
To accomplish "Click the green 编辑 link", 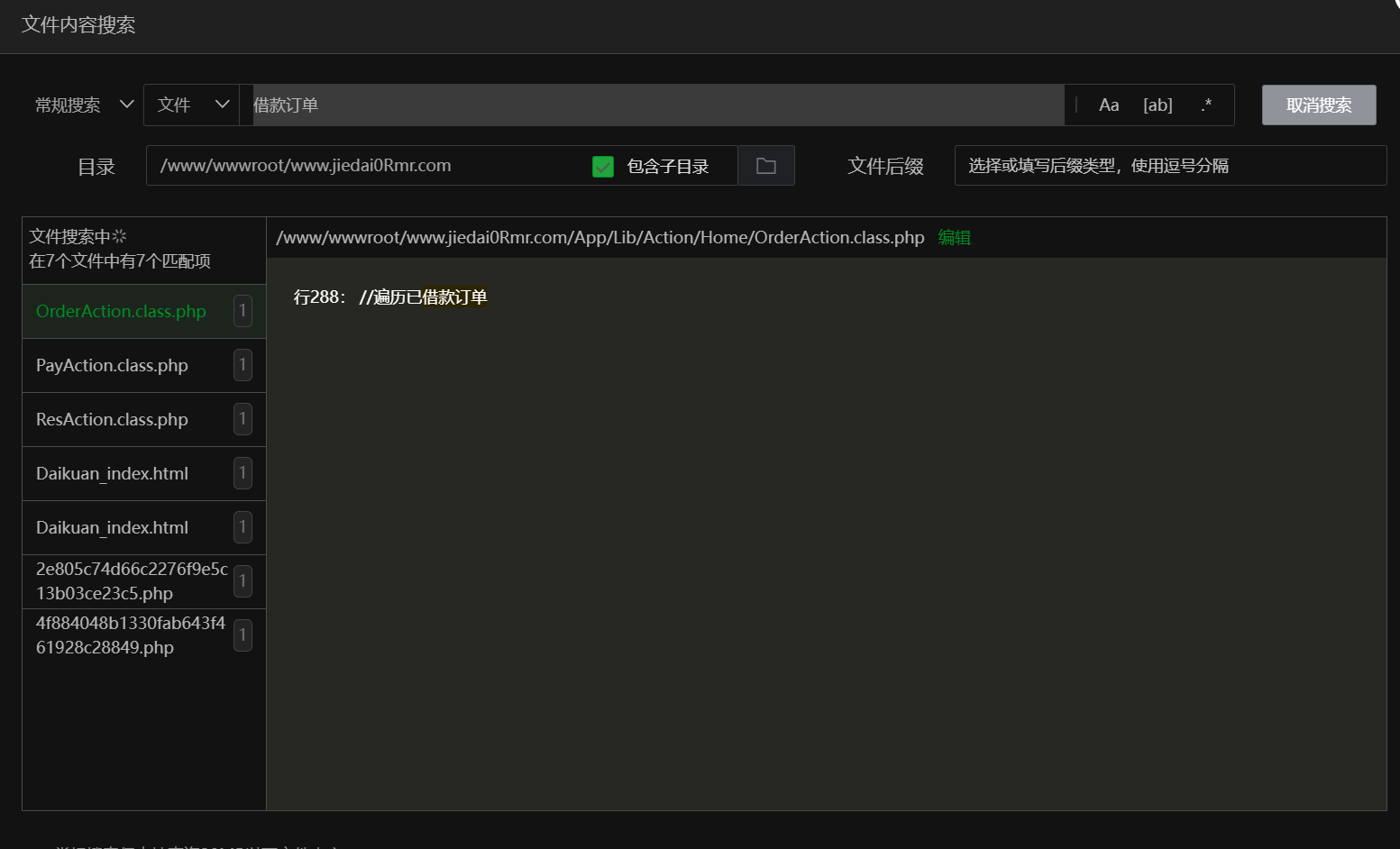I will (x=954, y=238).
